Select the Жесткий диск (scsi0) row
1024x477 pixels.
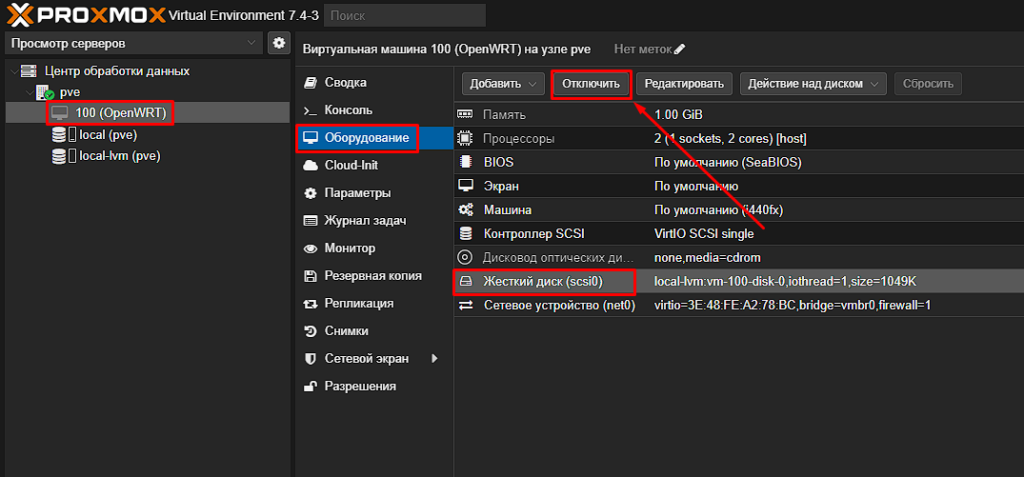tap(739, 282)
